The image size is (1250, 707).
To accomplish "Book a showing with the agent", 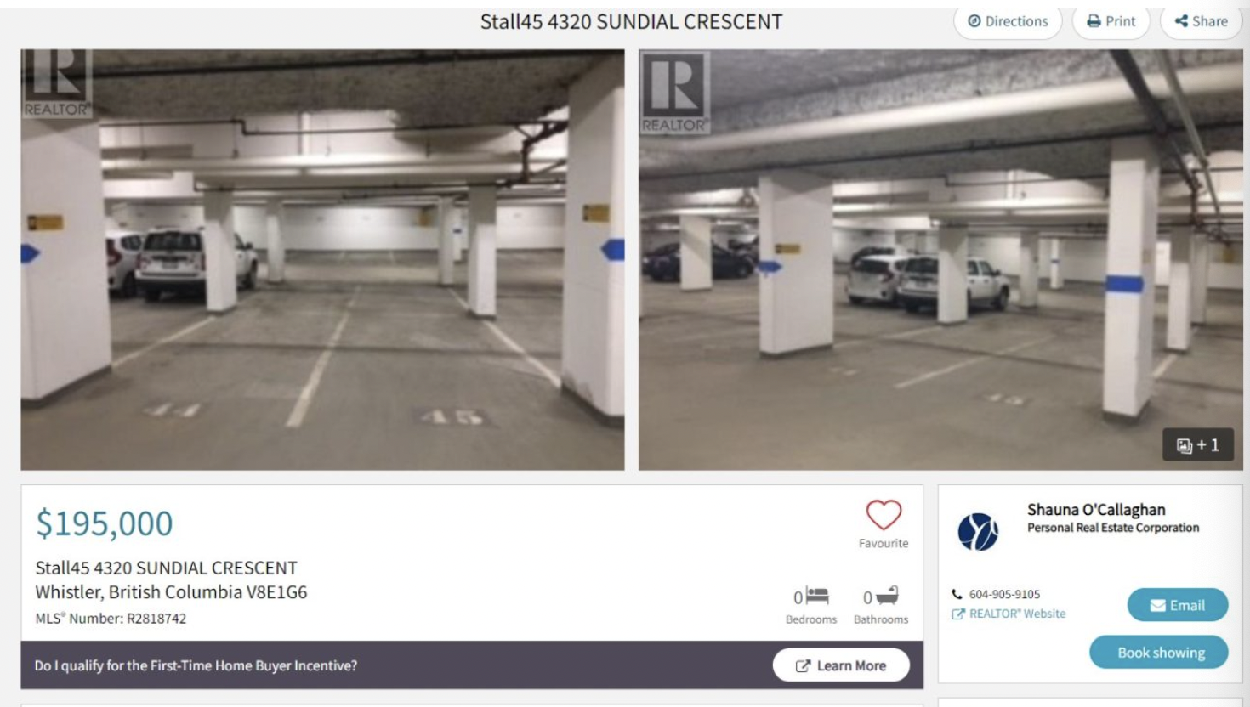I will [1160, 653].
